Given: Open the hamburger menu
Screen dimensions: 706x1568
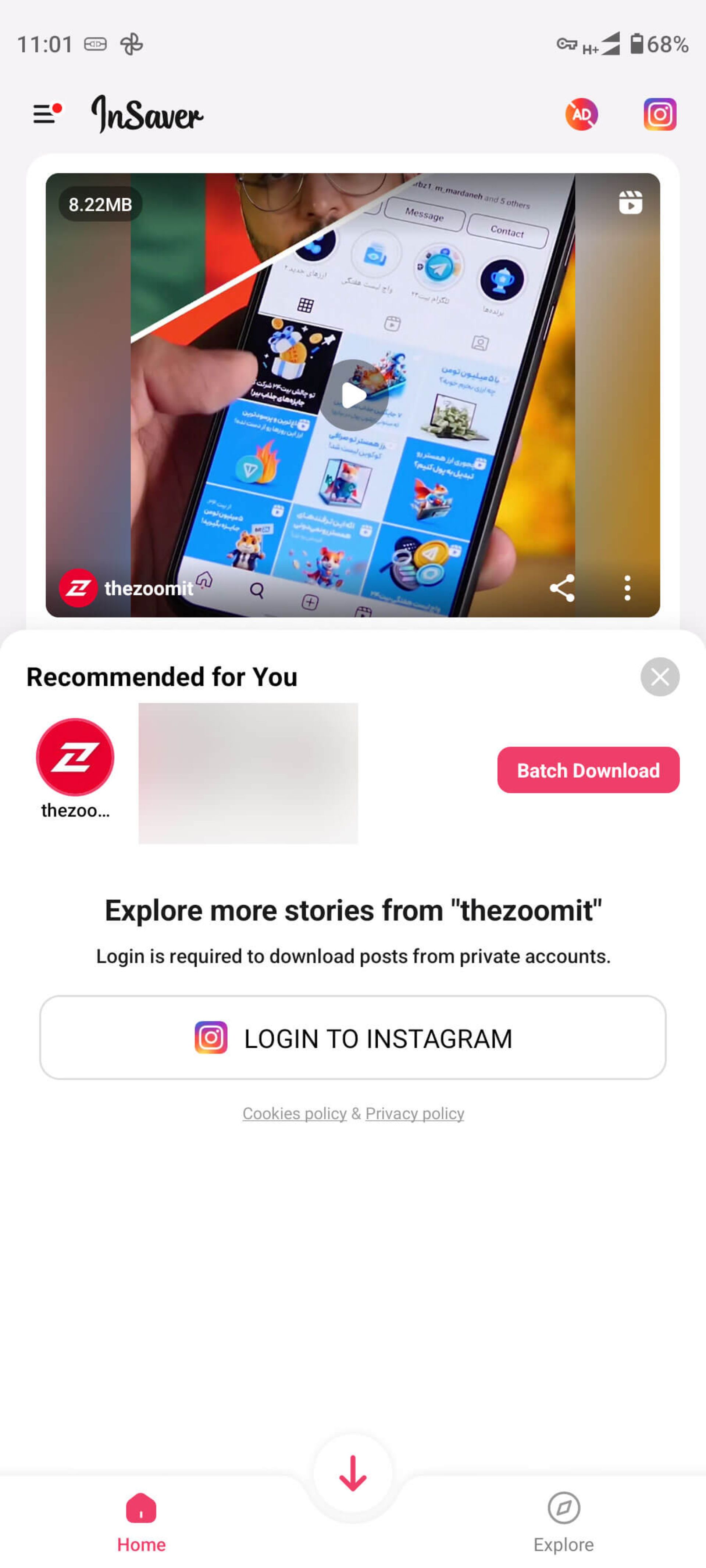Looking at the screenshot, I should point(46,114).
